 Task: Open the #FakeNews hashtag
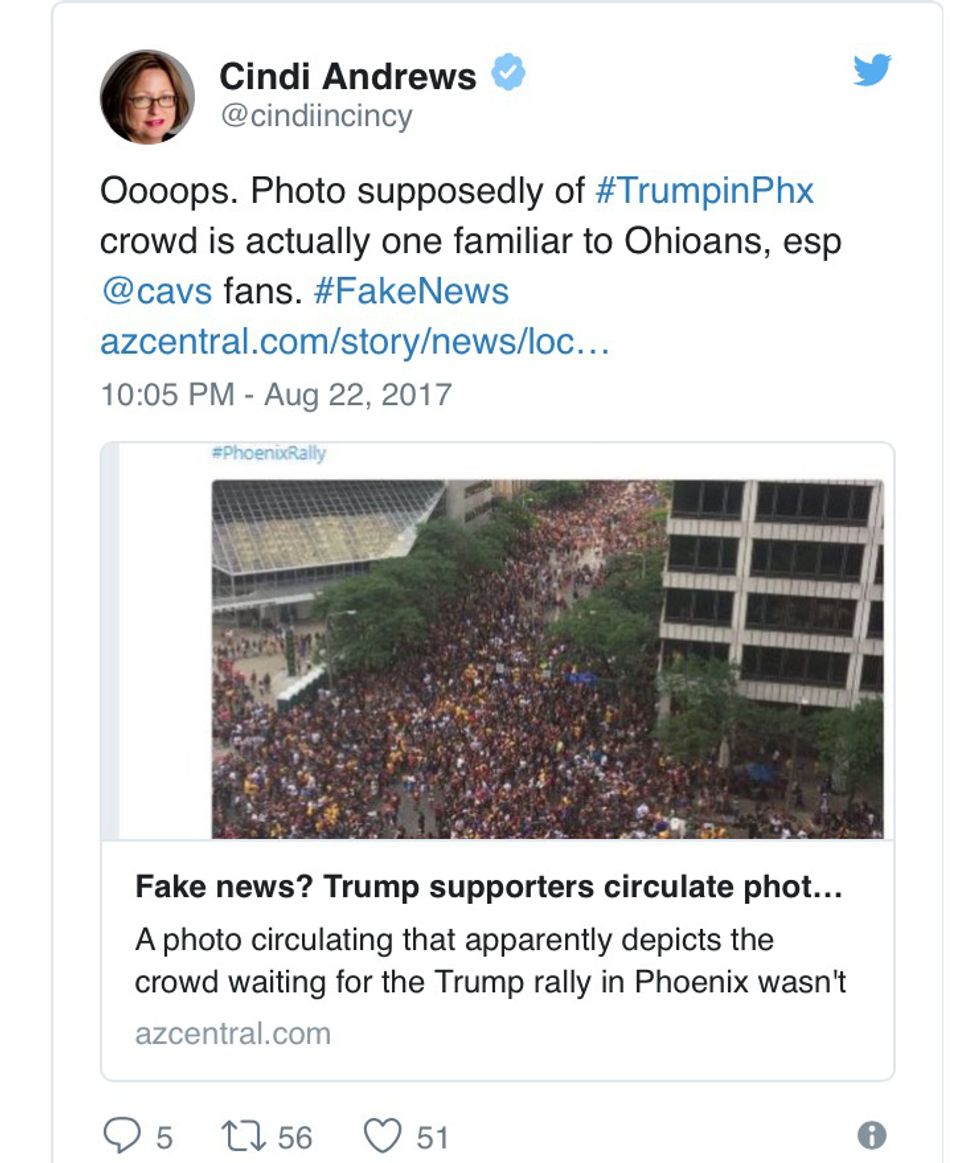[410, 291]
